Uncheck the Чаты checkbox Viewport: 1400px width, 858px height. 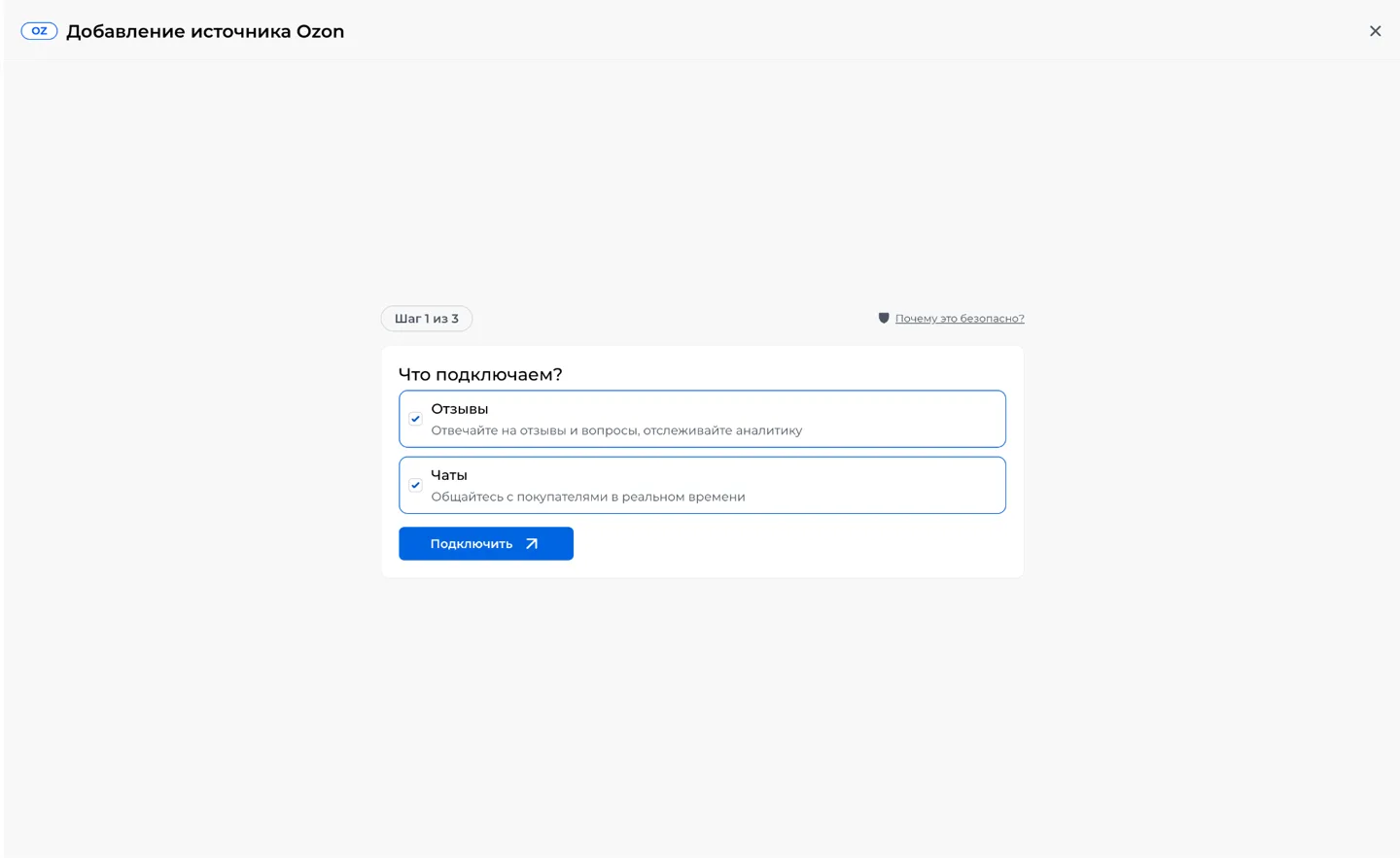coord(415,485)
